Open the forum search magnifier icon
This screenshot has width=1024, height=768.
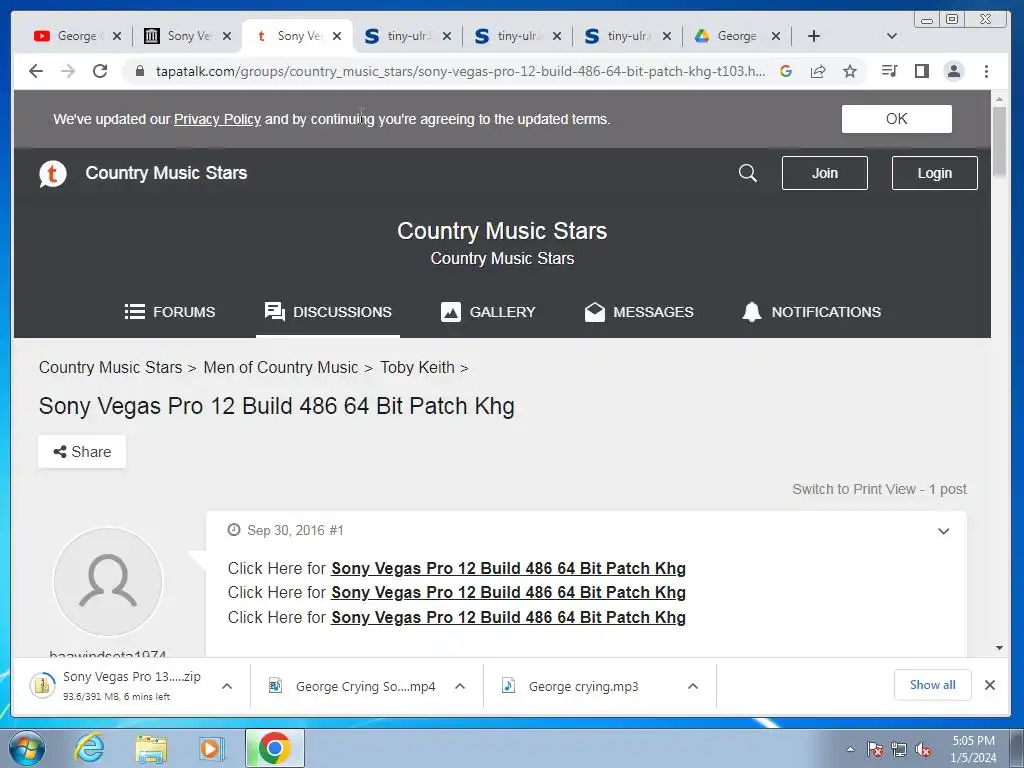[748, 173]
